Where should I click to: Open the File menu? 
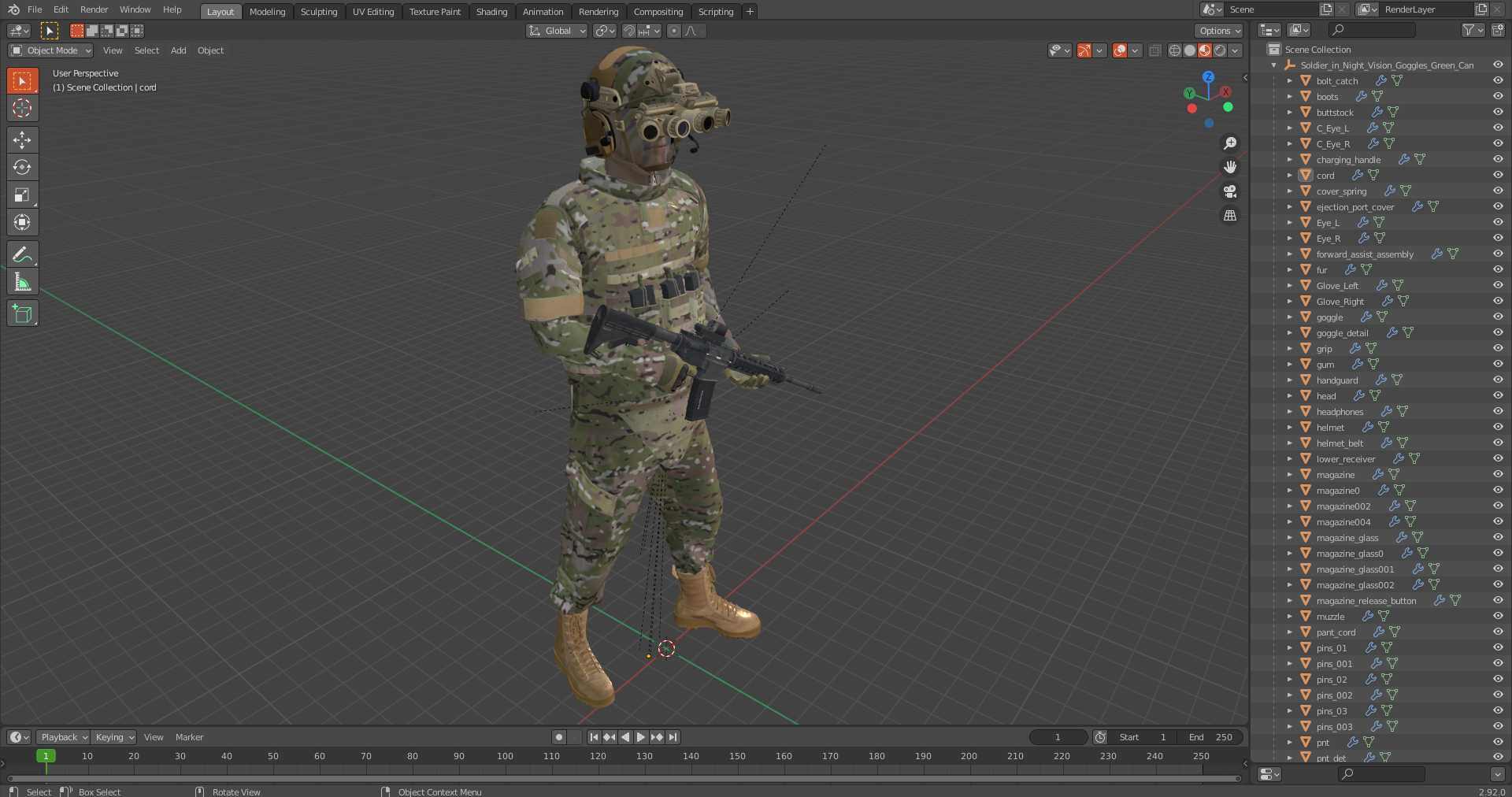point(35,9)
